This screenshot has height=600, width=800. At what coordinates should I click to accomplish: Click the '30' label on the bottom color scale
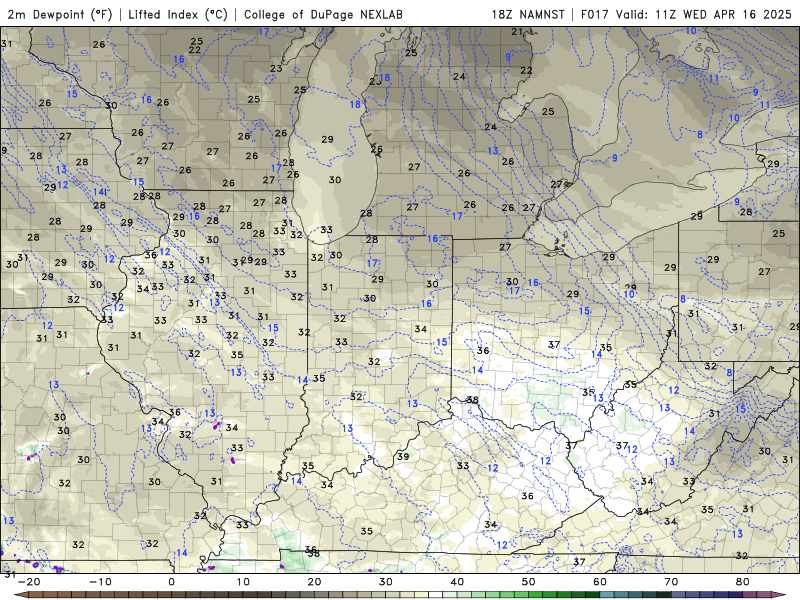386,582
